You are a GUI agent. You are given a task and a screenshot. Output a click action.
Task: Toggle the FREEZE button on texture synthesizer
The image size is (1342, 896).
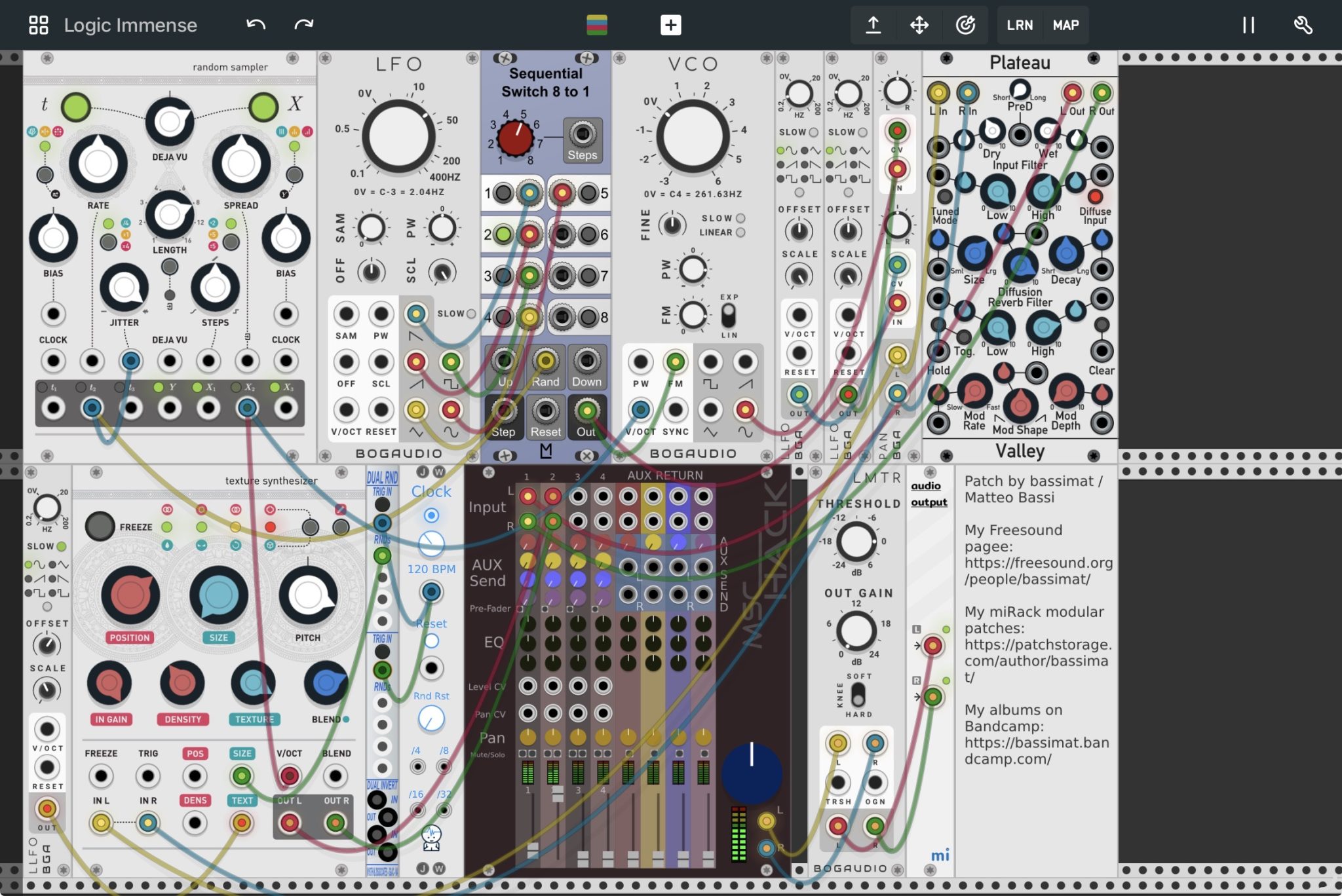(100, 526)
